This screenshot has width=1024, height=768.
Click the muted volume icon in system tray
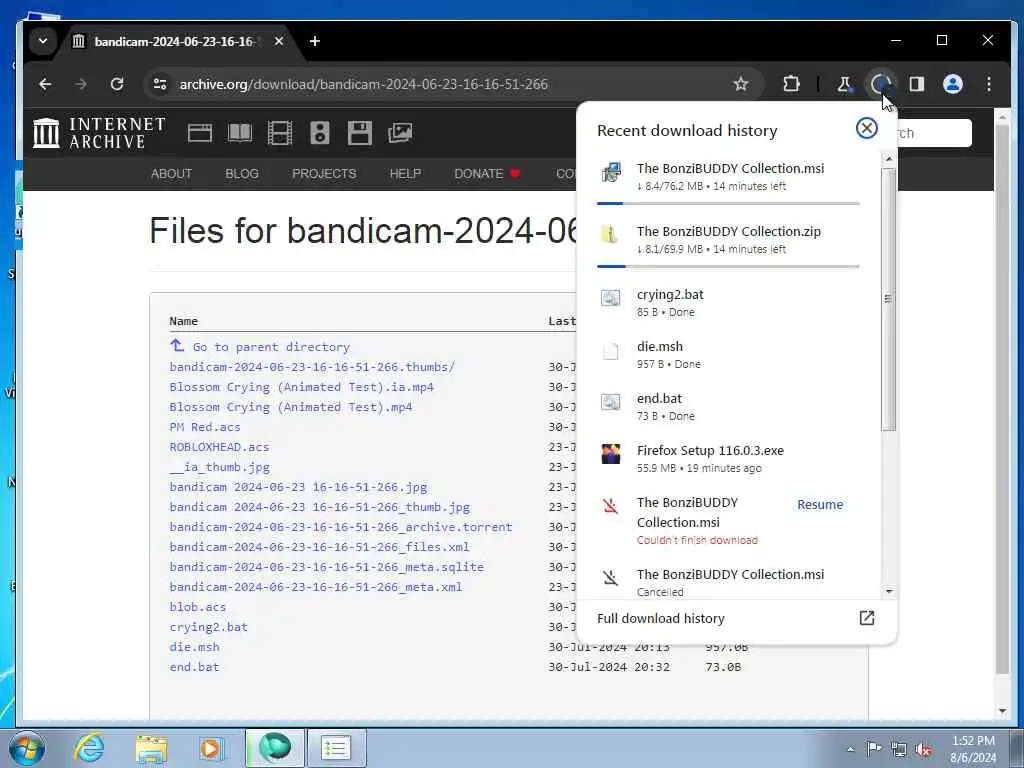coord(923,750)
